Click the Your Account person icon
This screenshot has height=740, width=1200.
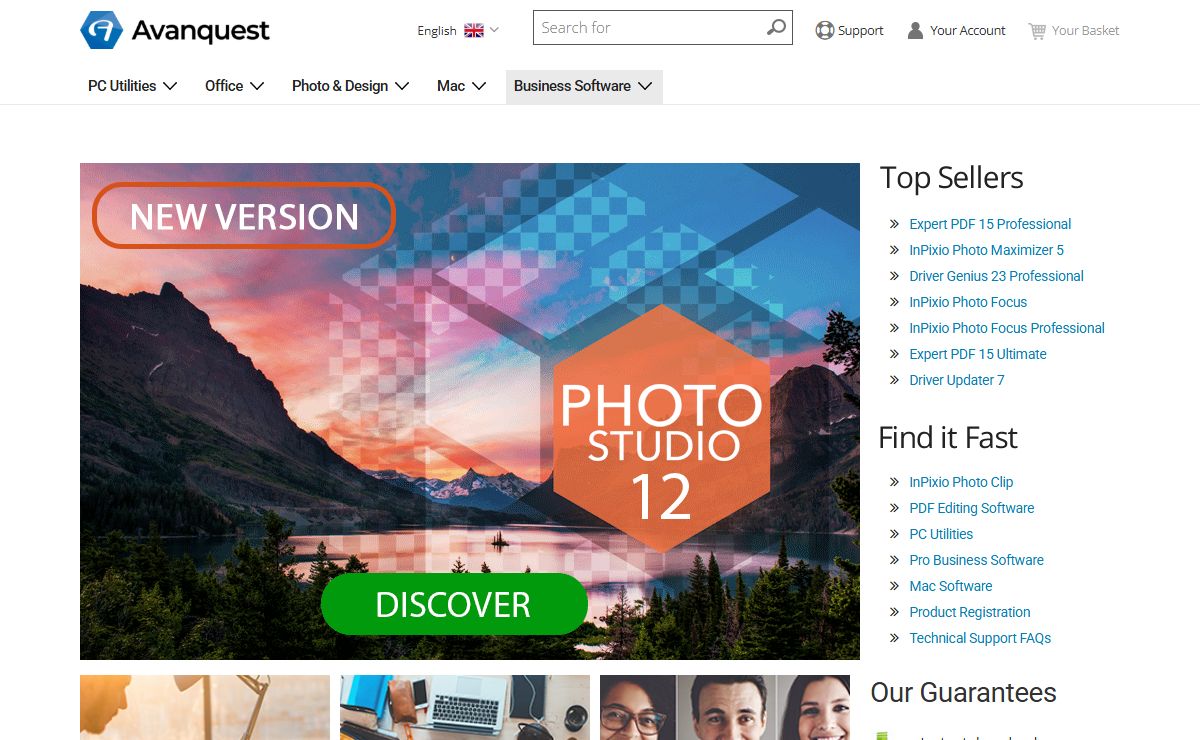(915, 30)
